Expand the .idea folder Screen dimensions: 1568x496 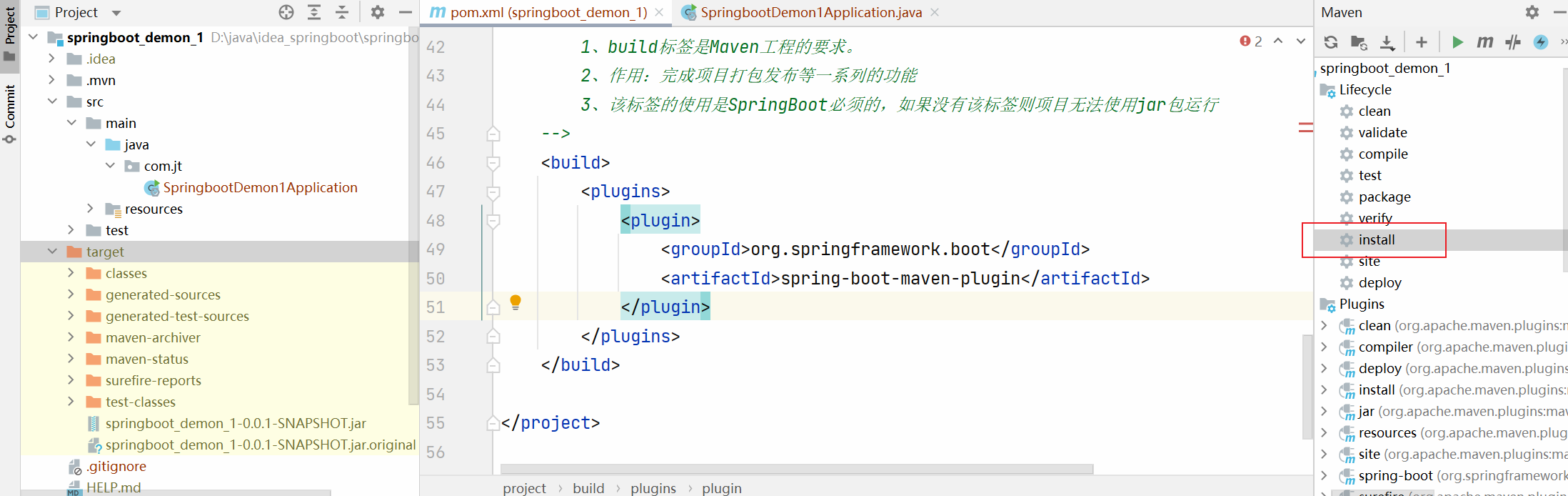pyautogui.click(x=52, y=59)
